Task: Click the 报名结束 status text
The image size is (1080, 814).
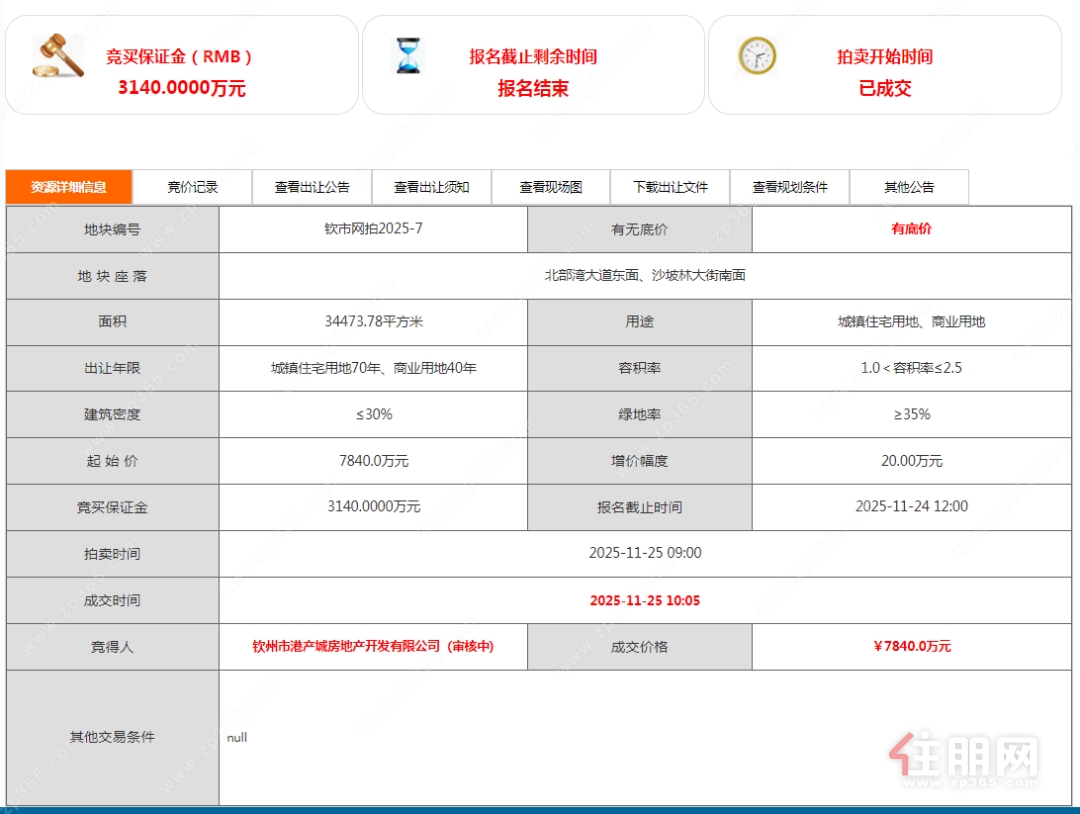Action: pyautogui.click(x=533, y=88)
